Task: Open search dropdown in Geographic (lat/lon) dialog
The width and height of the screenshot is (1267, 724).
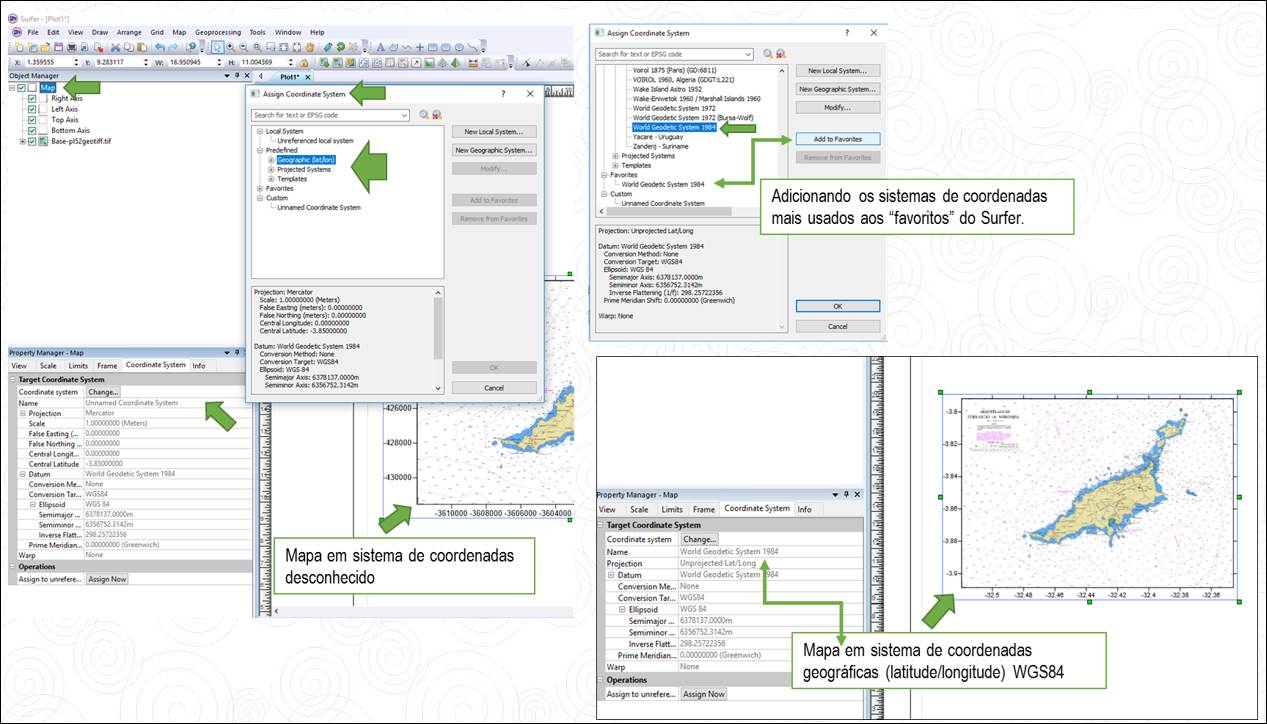Action: click(x=404, y=115)
